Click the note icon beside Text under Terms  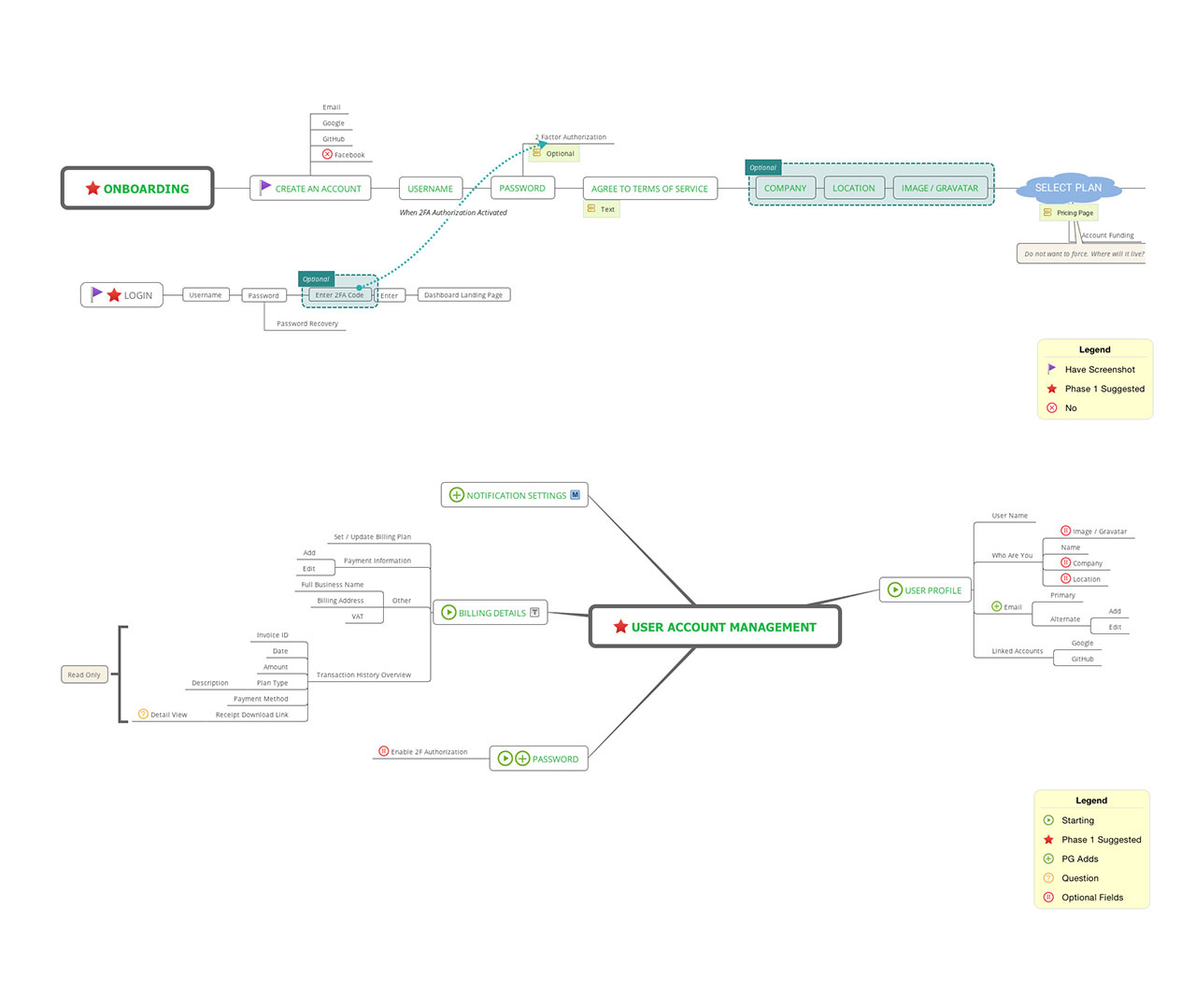coord(591,208)
